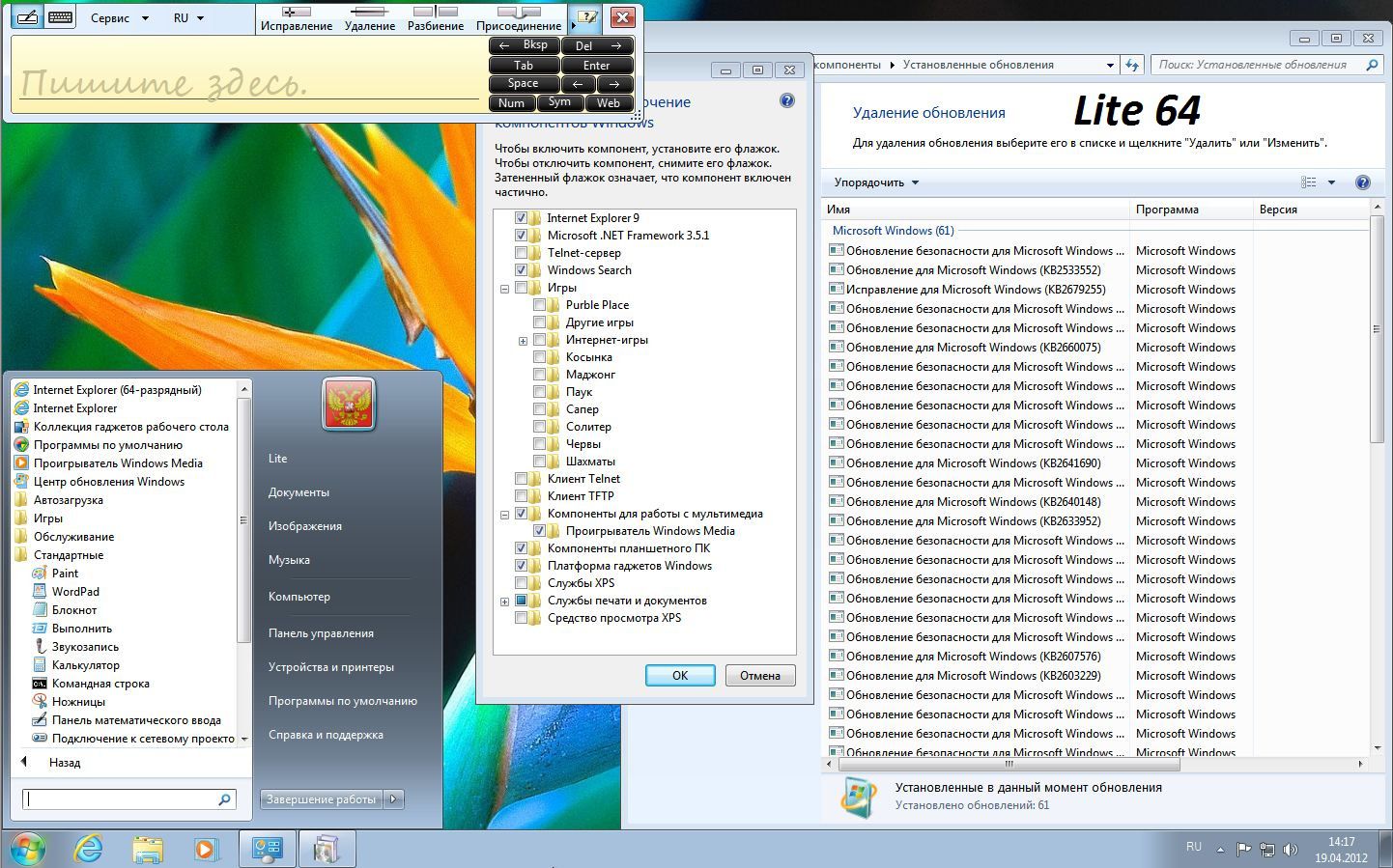Click the volume speaker tray icon
Image resolution: width=1393 pixels, height=868 pixels.
pyautogui.click(x=1290, y=850)
